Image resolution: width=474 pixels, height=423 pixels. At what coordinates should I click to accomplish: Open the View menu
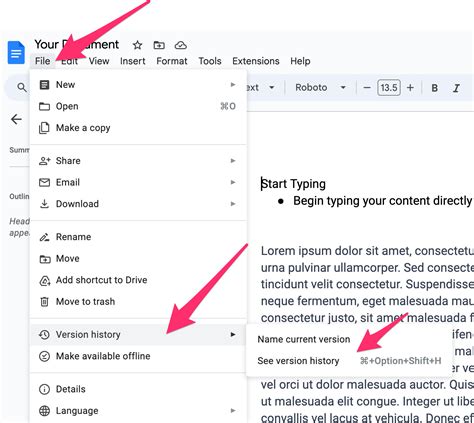pyautogui.click(x=99, y=61)
